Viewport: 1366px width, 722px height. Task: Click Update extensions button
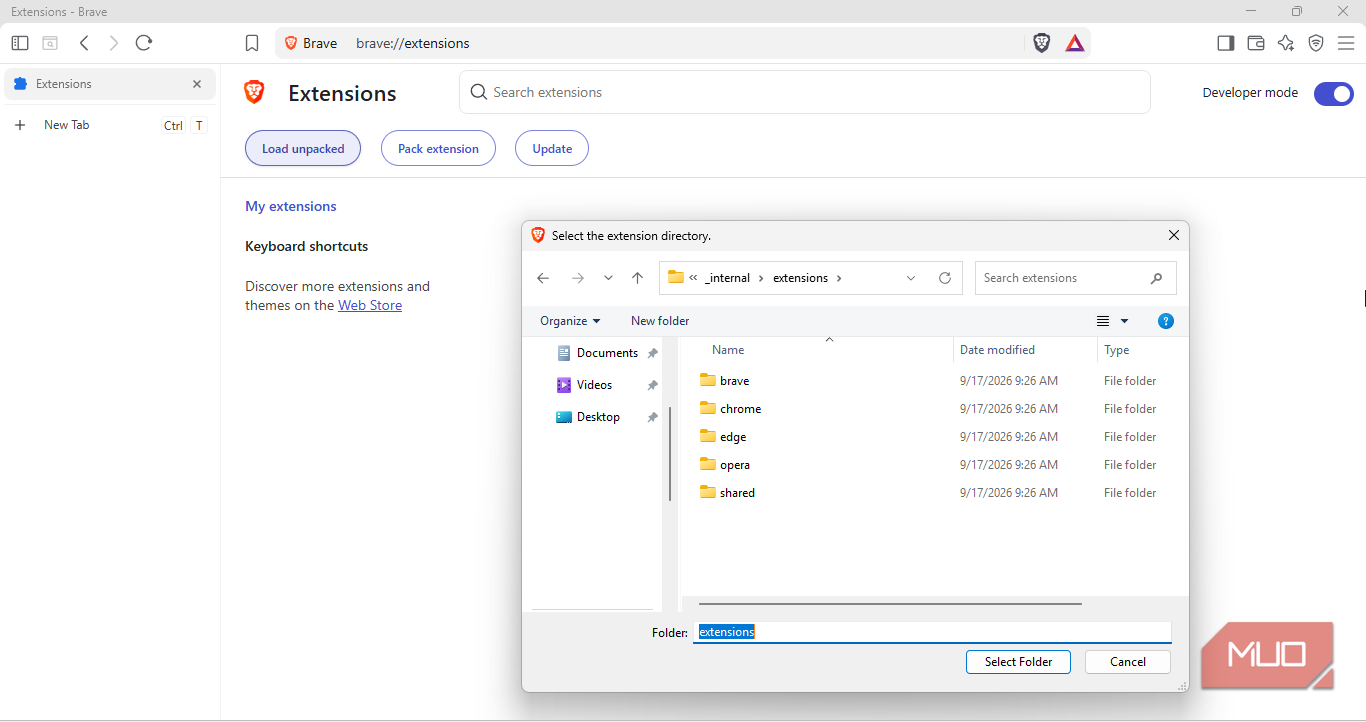pos(552,149)
